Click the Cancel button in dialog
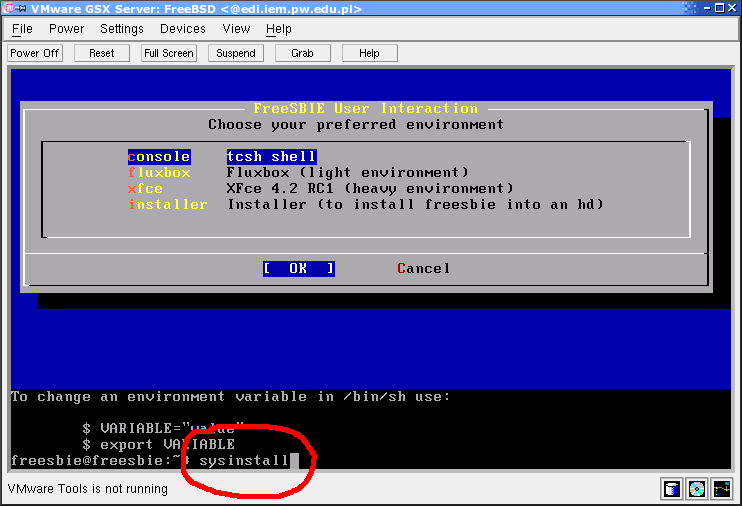The height and width of the screenshot is (506, 742). [x=424, y=268]
